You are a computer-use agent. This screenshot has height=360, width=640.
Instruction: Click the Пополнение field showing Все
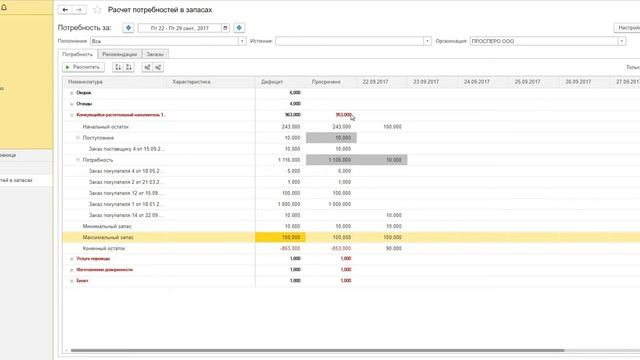pos(164,41)
